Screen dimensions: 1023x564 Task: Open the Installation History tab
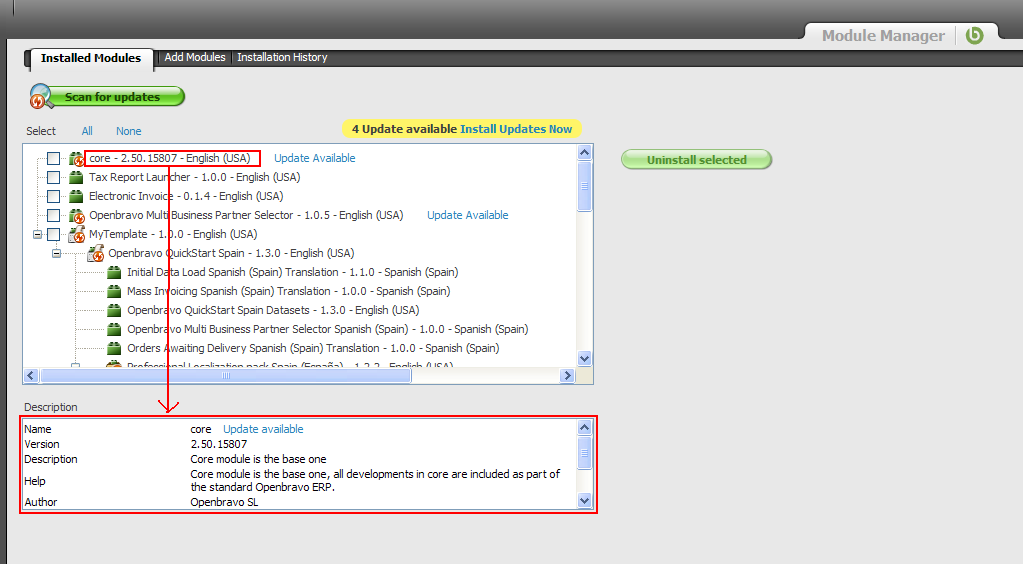(282, 57)
